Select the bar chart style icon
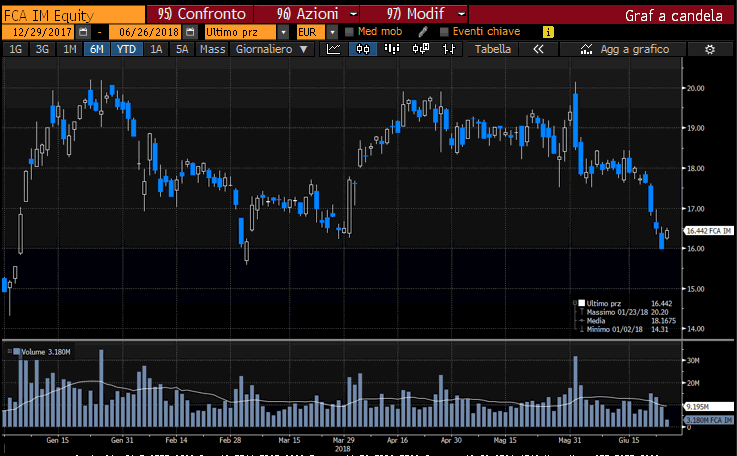Viewport: 737px width, 456px height. [392, 49]
